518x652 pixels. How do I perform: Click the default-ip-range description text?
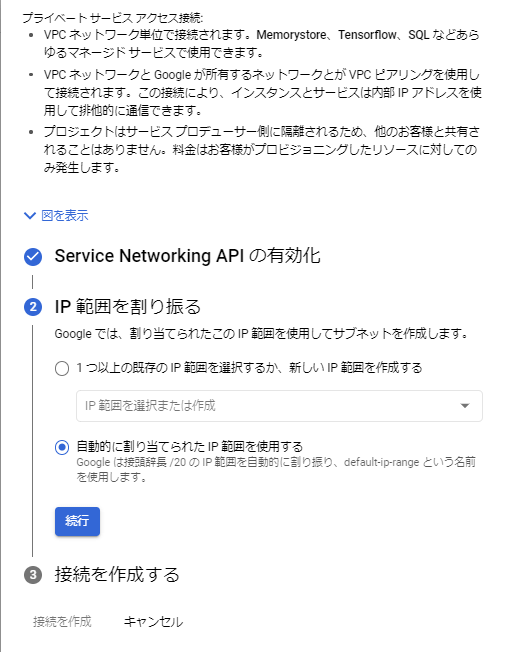tap(276, 469)
